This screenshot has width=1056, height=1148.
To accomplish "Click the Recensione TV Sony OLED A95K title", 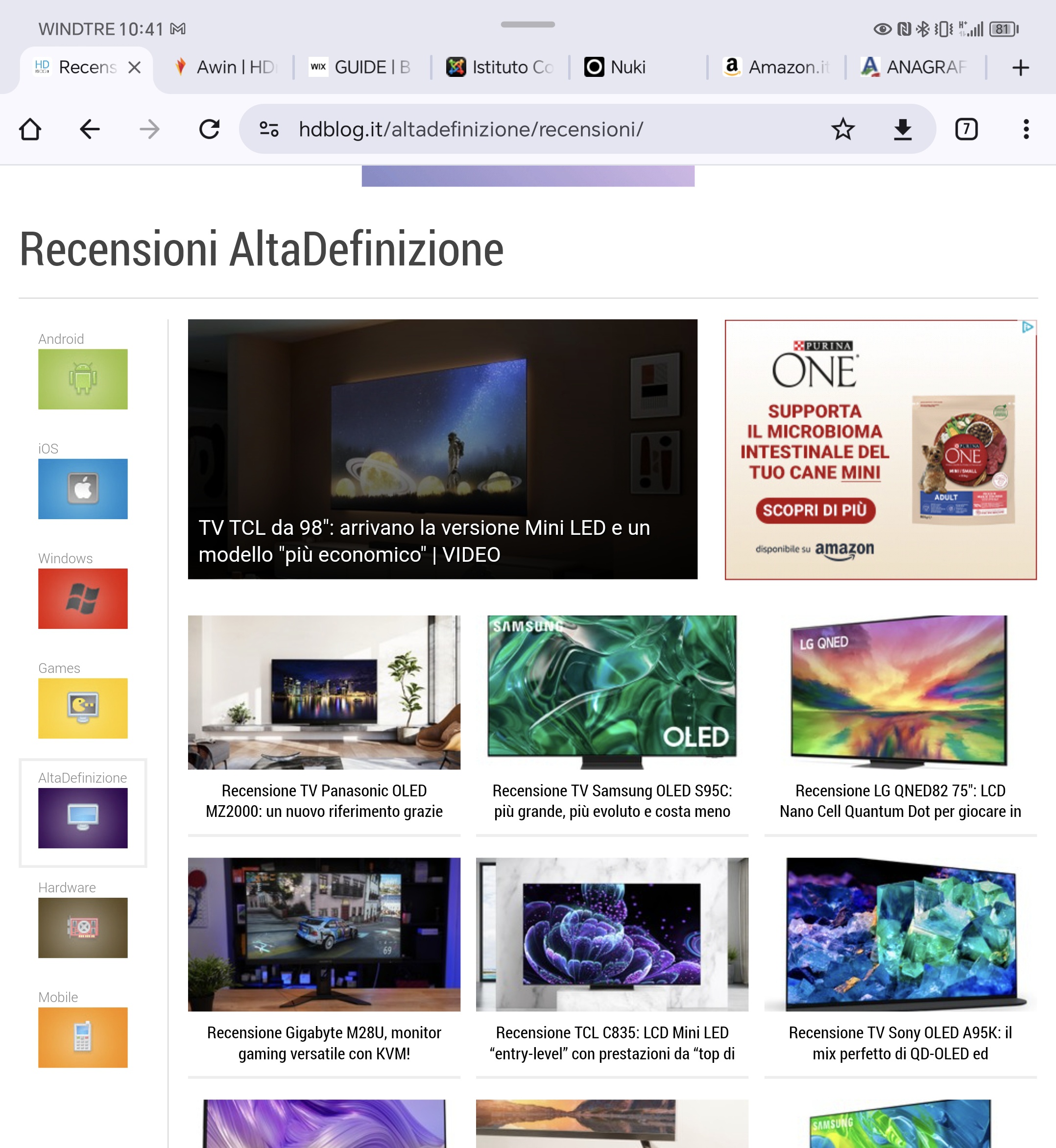I will coord(901,1043).
